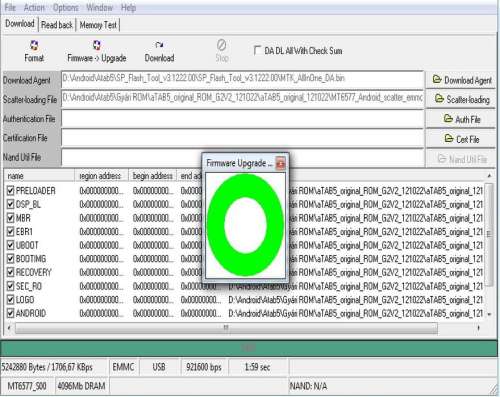Uncheck the DSP_BL partition
This screenshot has width=500, height=397.
[10, 204]
